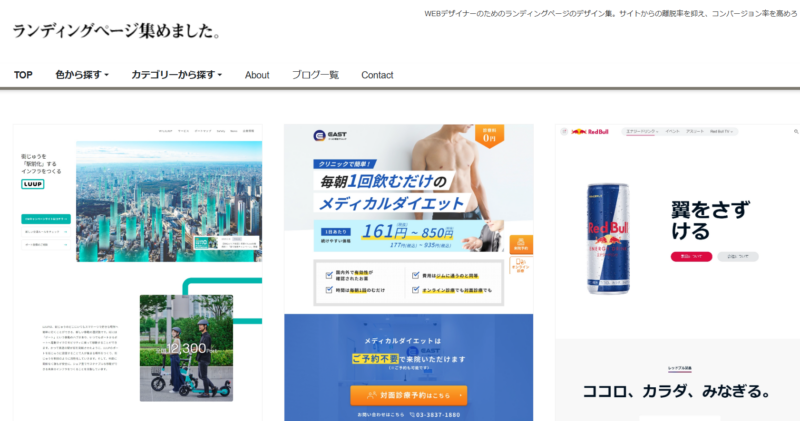Click the EAST clinic logo

pos(330,135)
